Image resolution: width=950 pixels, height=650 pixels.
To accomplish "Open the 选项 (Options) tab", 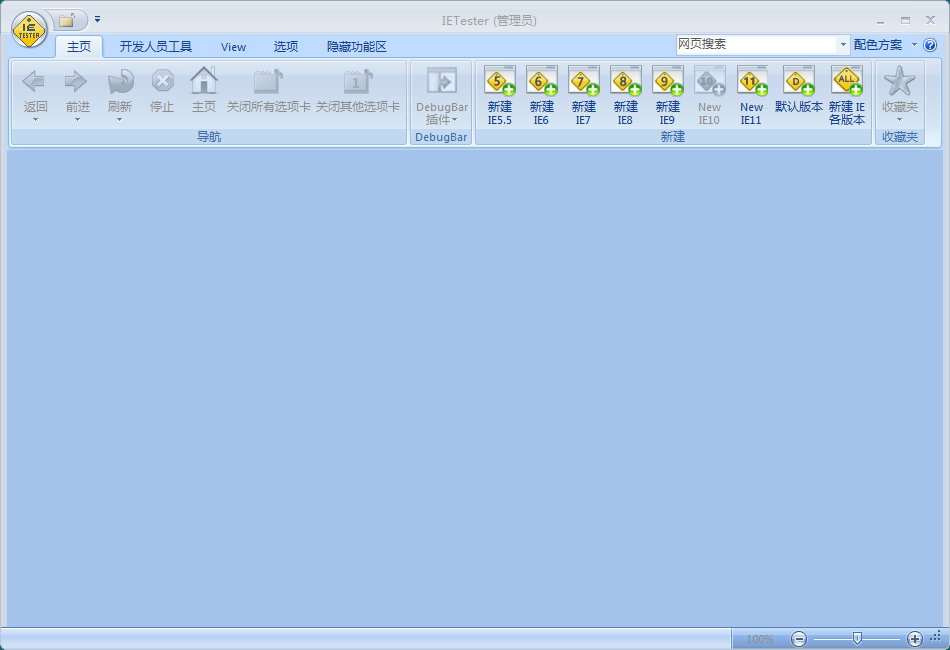I will pos(286,46).
